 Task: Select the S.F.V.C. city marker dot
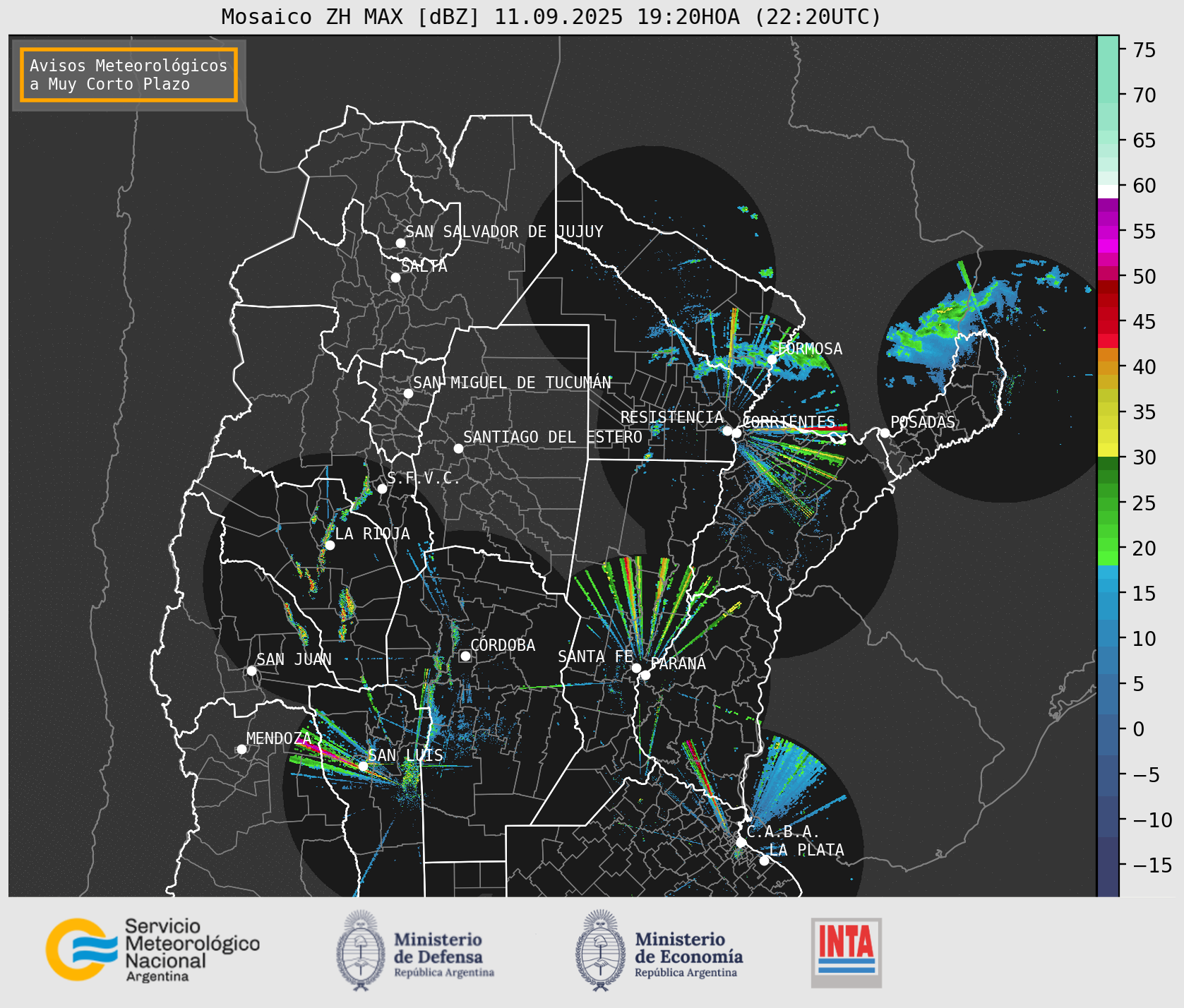(382, 488)
